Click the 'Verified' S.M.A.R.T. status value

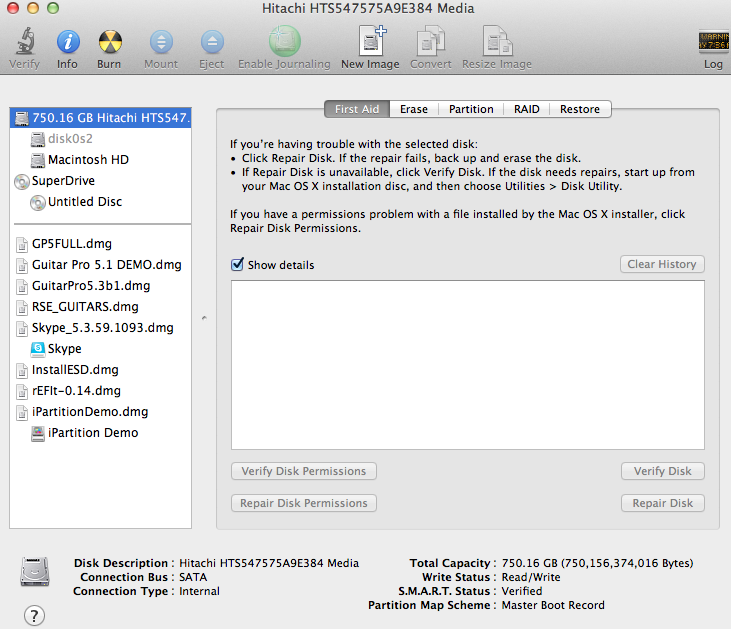point(522,591)
